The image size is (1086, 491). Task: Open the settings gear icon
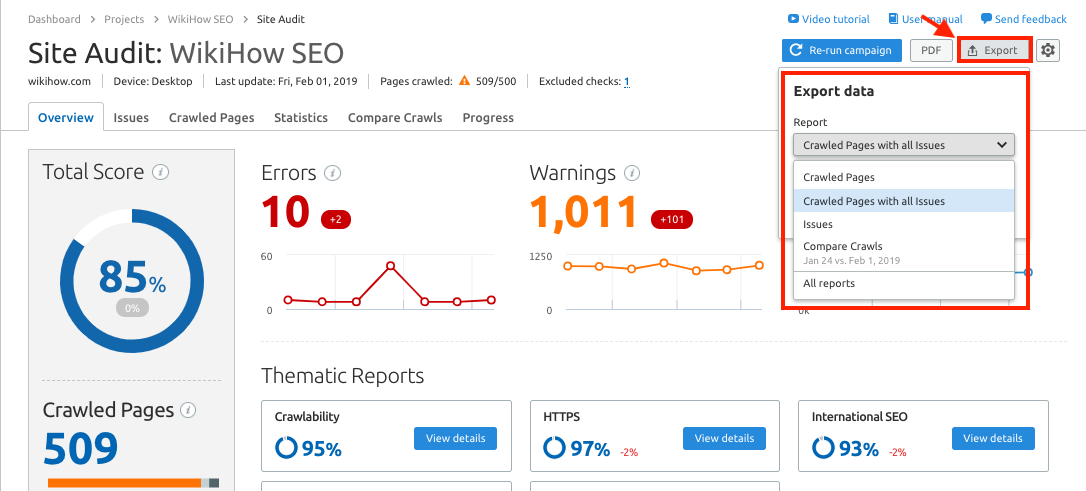point(1048,51)
